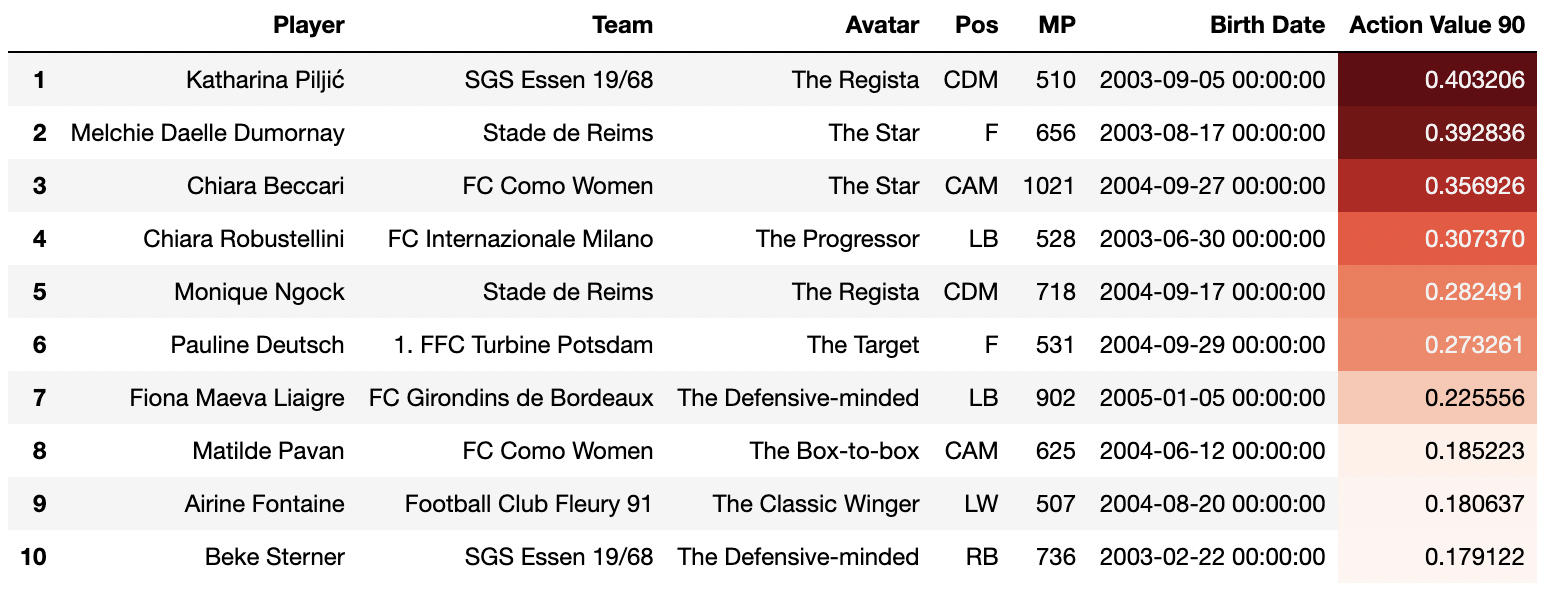Select the Melchie Daelle Dumornay cell
Screen dimensions: 1550x592
coord(207,133)
